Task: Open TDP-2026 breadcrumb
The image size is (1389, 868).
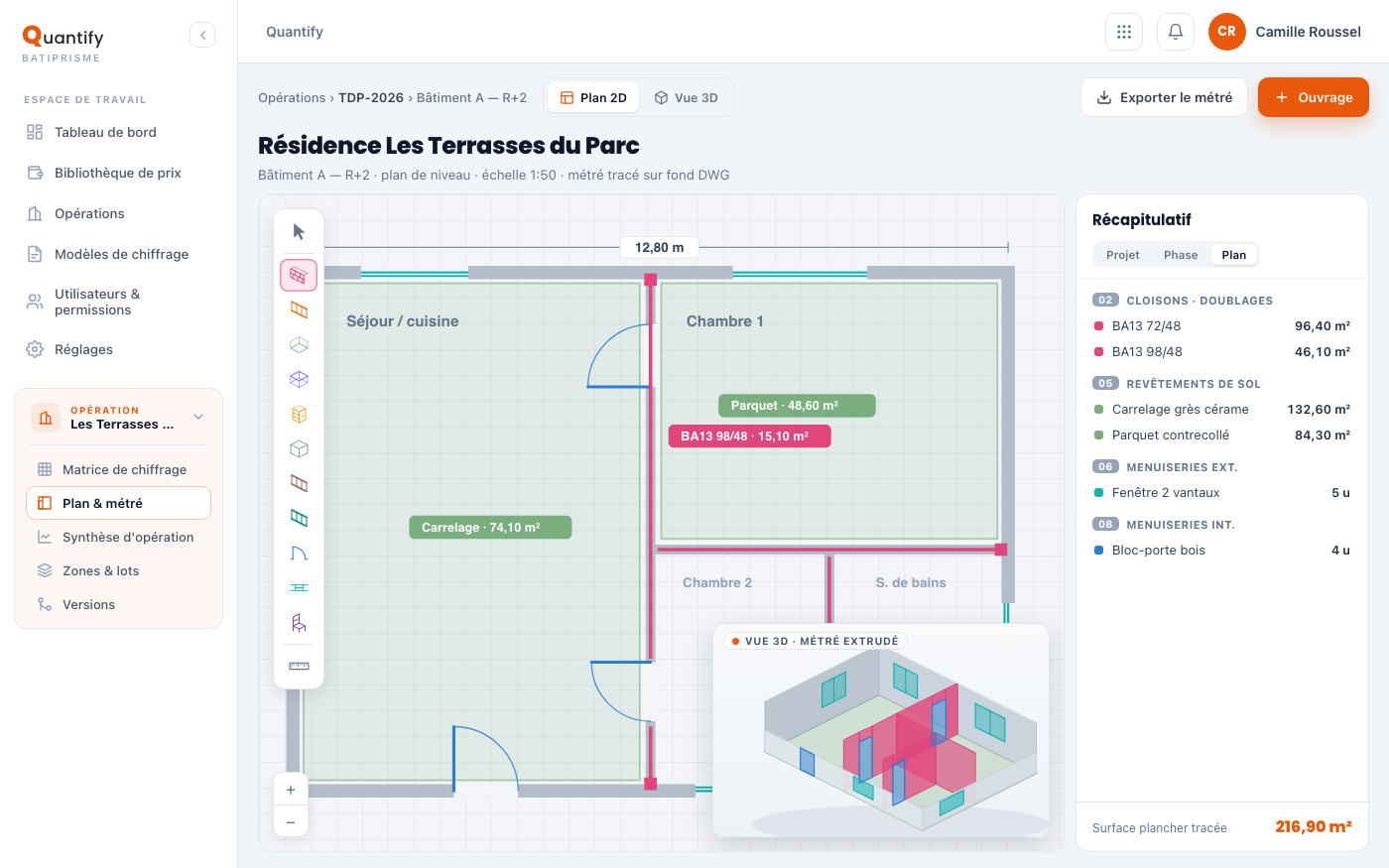Action: [x=371, y=97]
